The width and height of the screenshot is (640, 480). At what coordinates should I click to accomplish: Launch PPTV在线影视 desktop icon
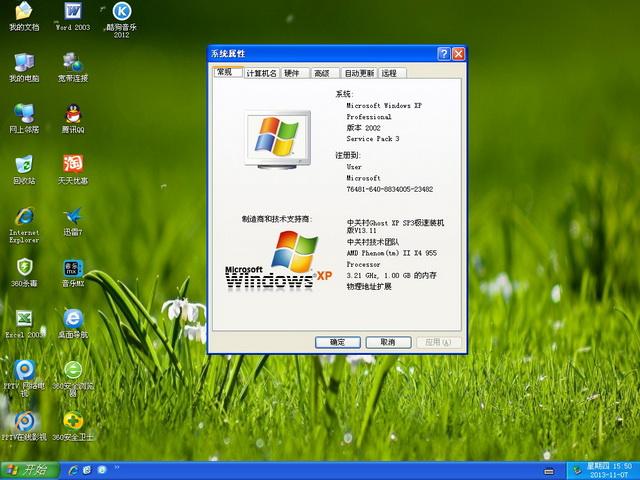pyautogui.click(x=24, y=427)
